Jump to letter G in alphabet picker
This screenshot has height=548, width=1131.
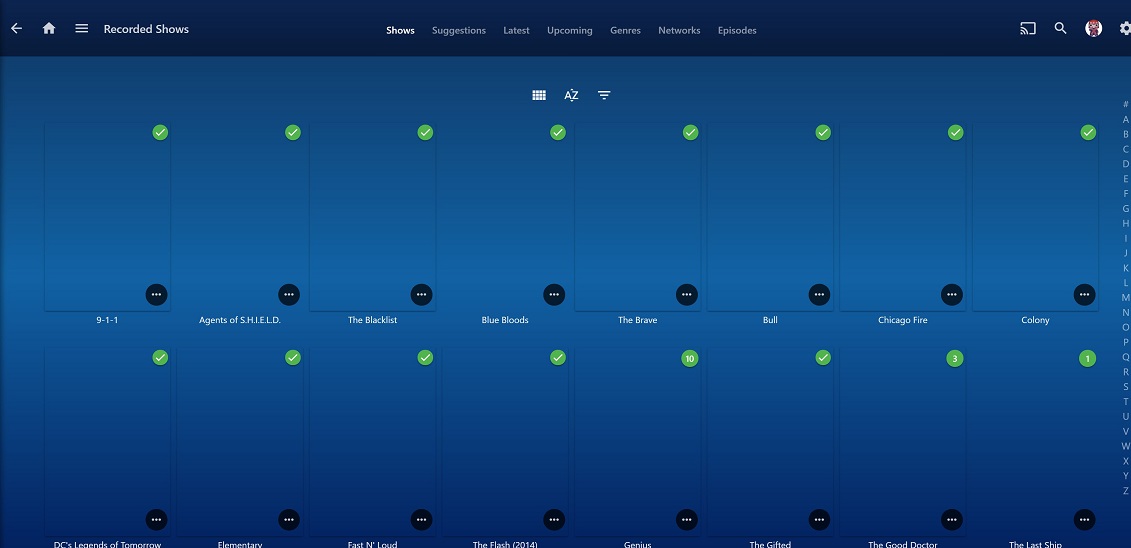click(1125, 208)
